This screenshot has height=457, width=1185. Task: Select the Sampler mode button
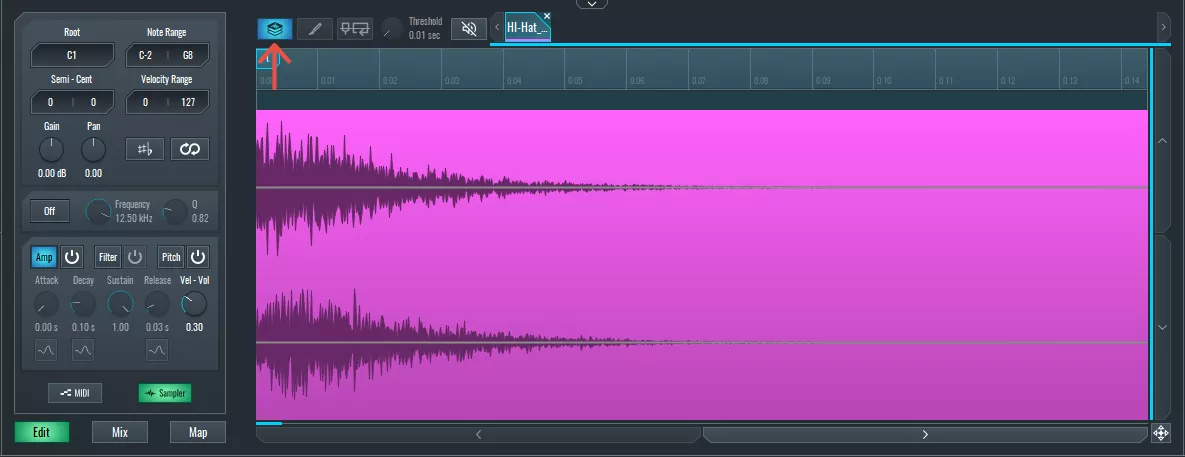165,393
